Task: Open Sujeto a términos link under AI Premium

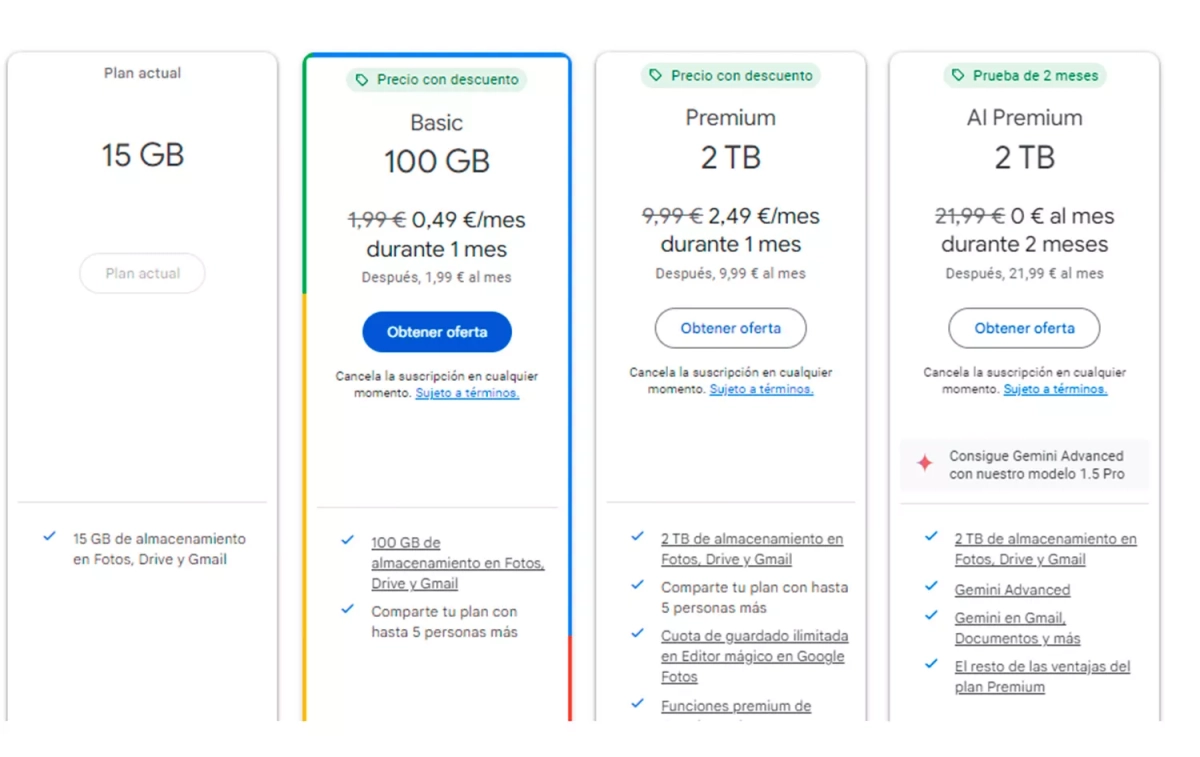Action: pos(1055,389)
